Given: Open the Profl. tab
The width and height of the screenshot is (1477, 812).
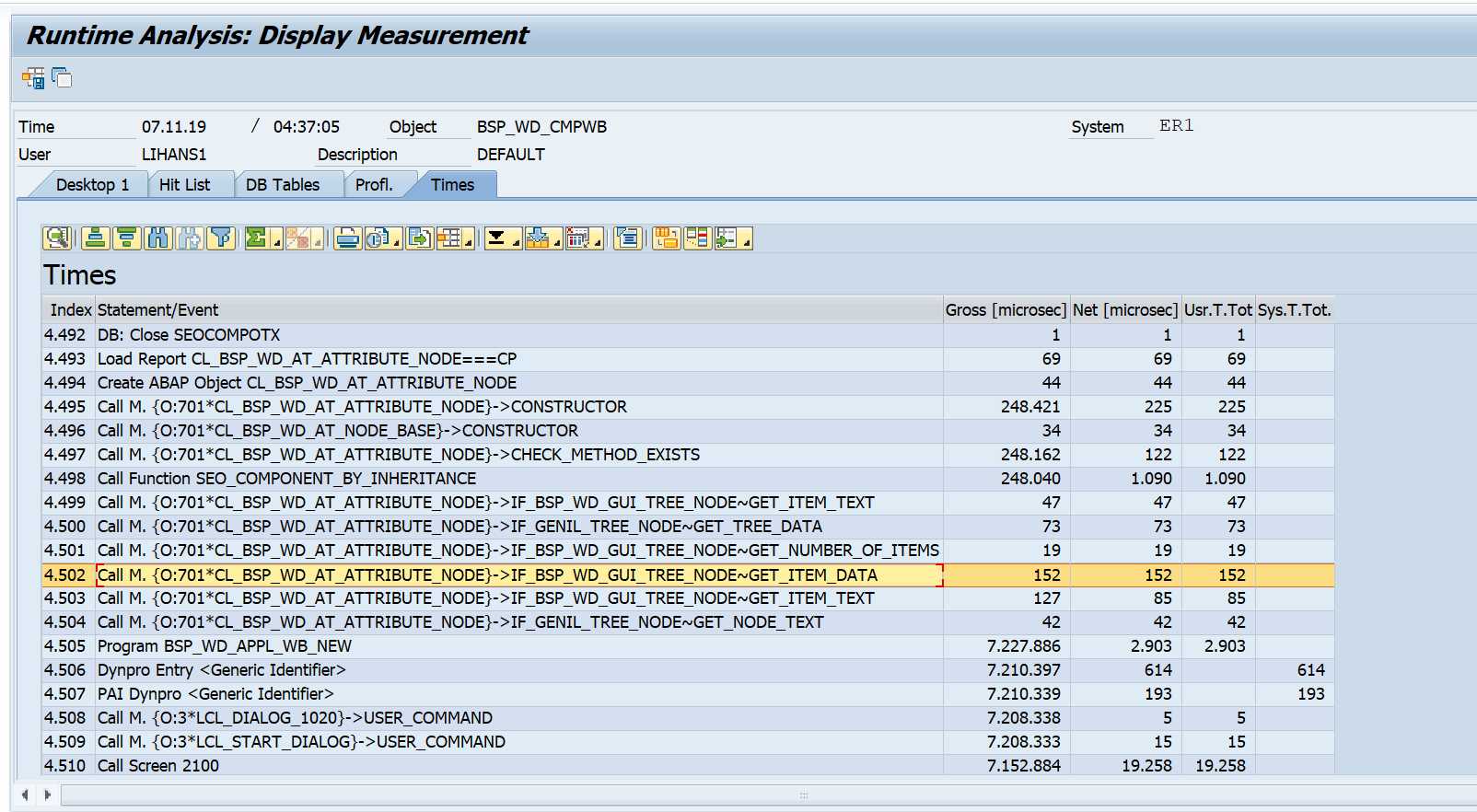Looking at the screenshot, I should tap(374, 185).
